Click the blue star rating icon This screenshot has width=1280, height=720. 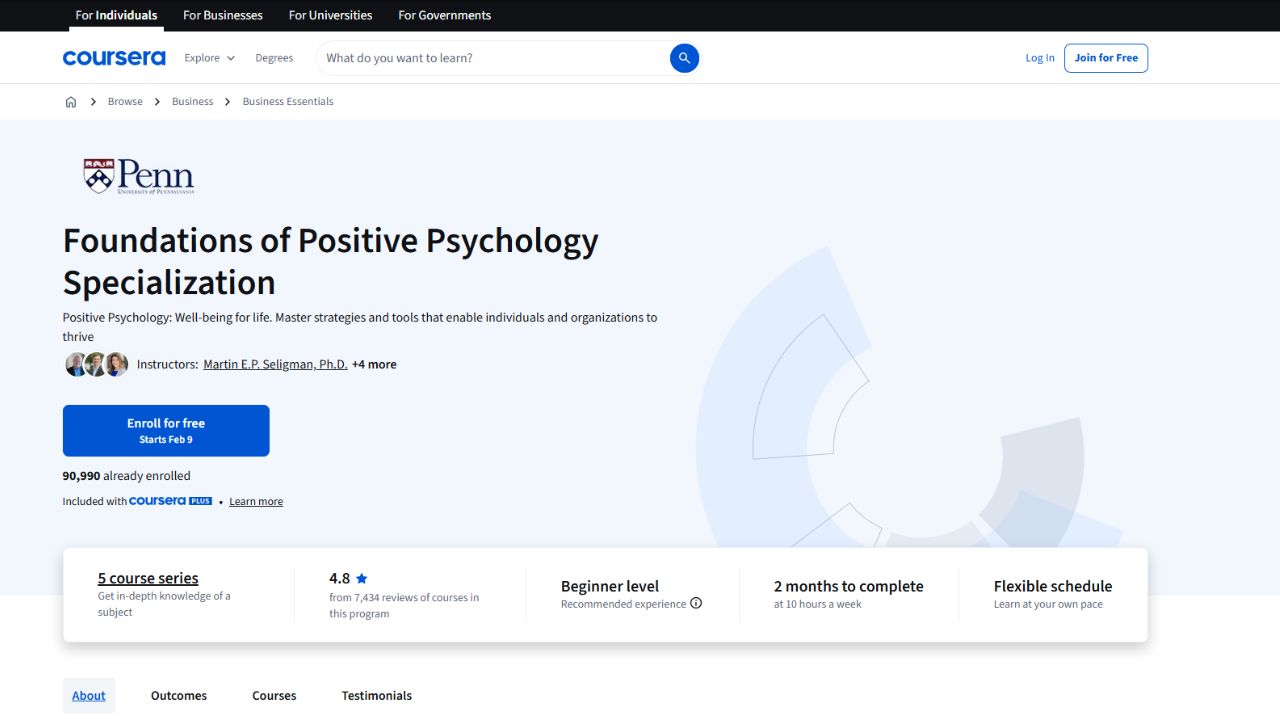361,578
